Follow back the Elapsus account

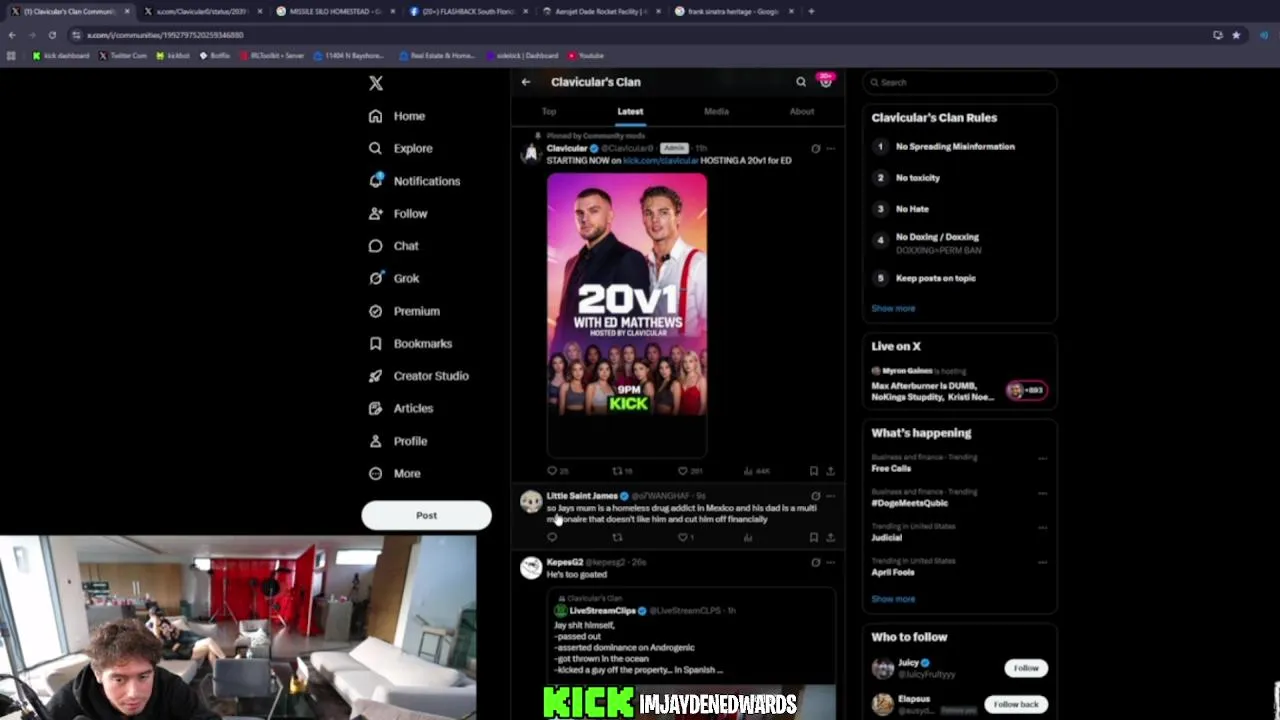1016,704
